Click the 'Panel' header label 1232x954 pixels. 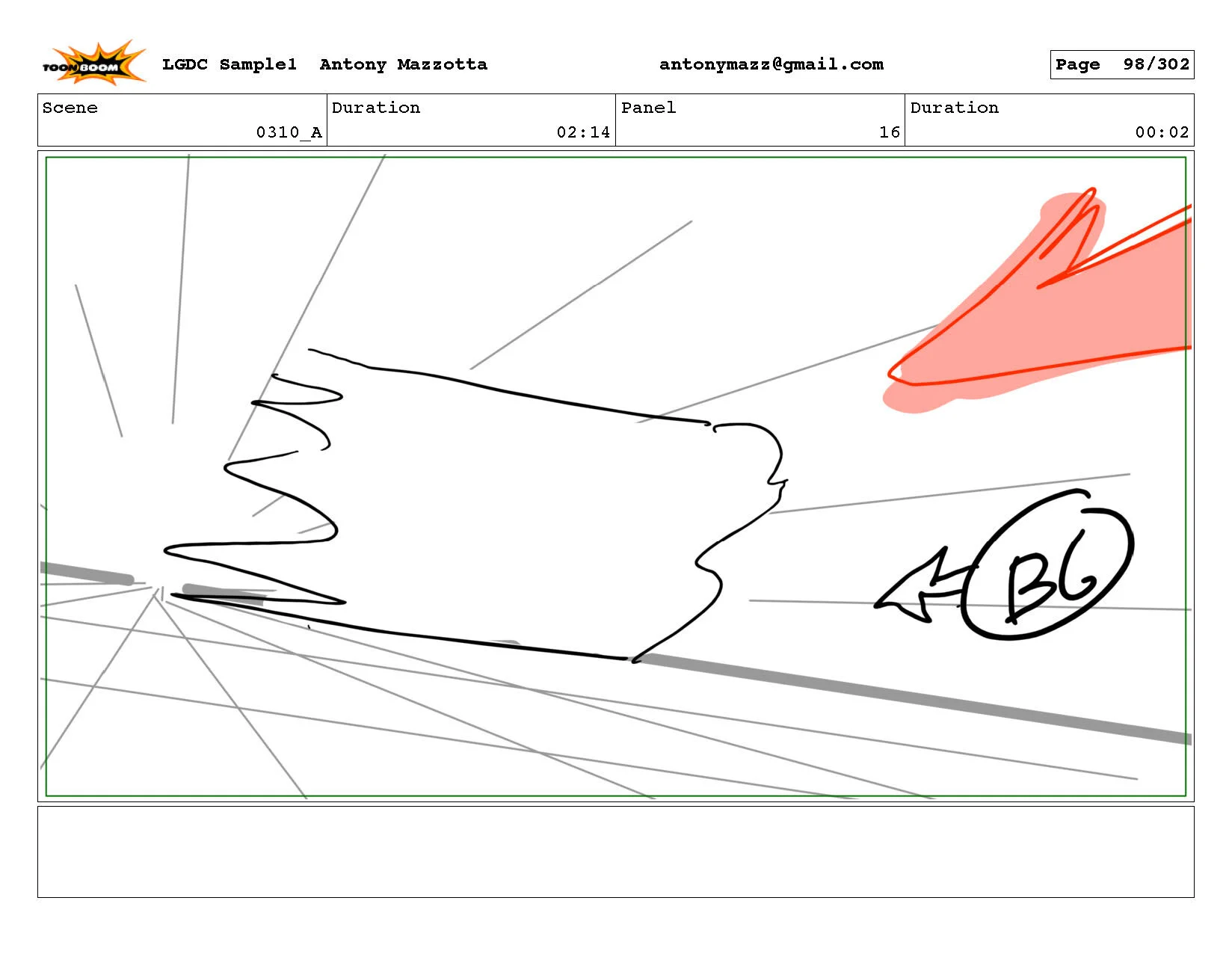649,108
